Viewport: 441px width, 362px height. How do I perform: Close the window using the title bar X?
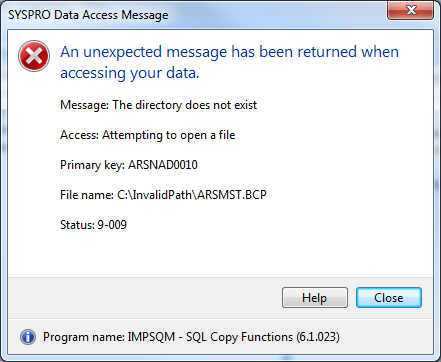(x=411, y=10)
